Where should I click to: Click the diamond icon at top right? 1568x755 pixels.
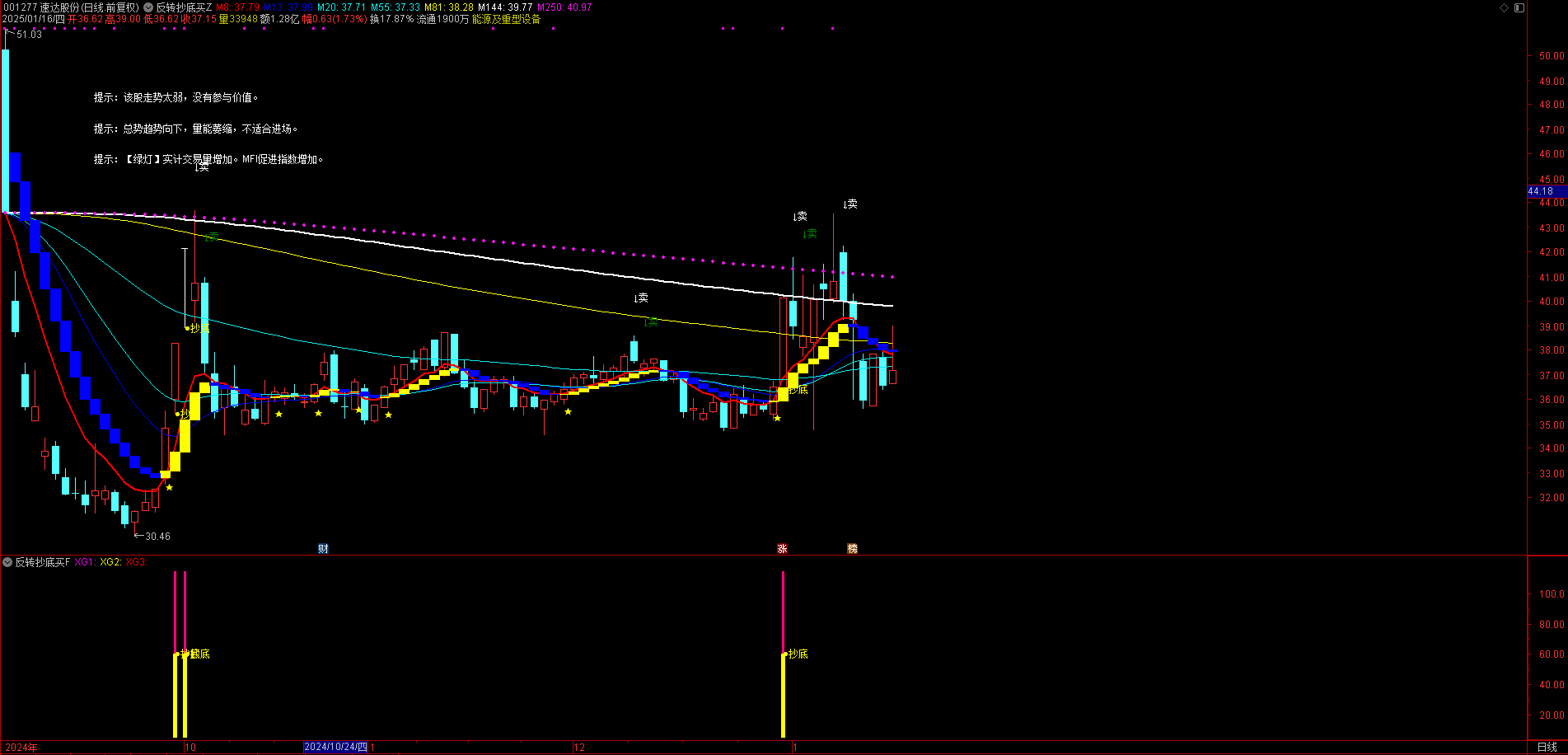point(1504,7)
